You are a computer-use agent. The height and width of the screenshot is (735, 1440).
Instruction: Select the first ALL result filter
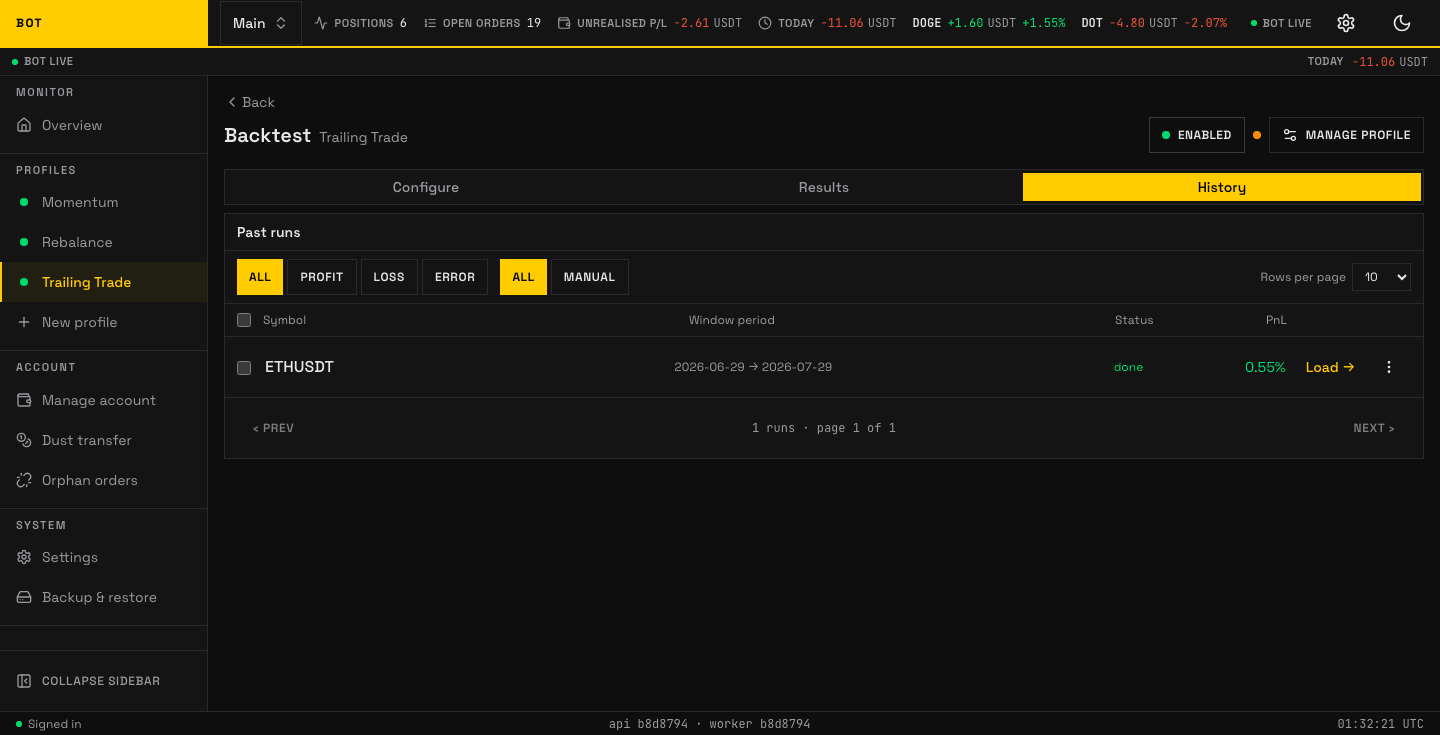coord(260,277)
